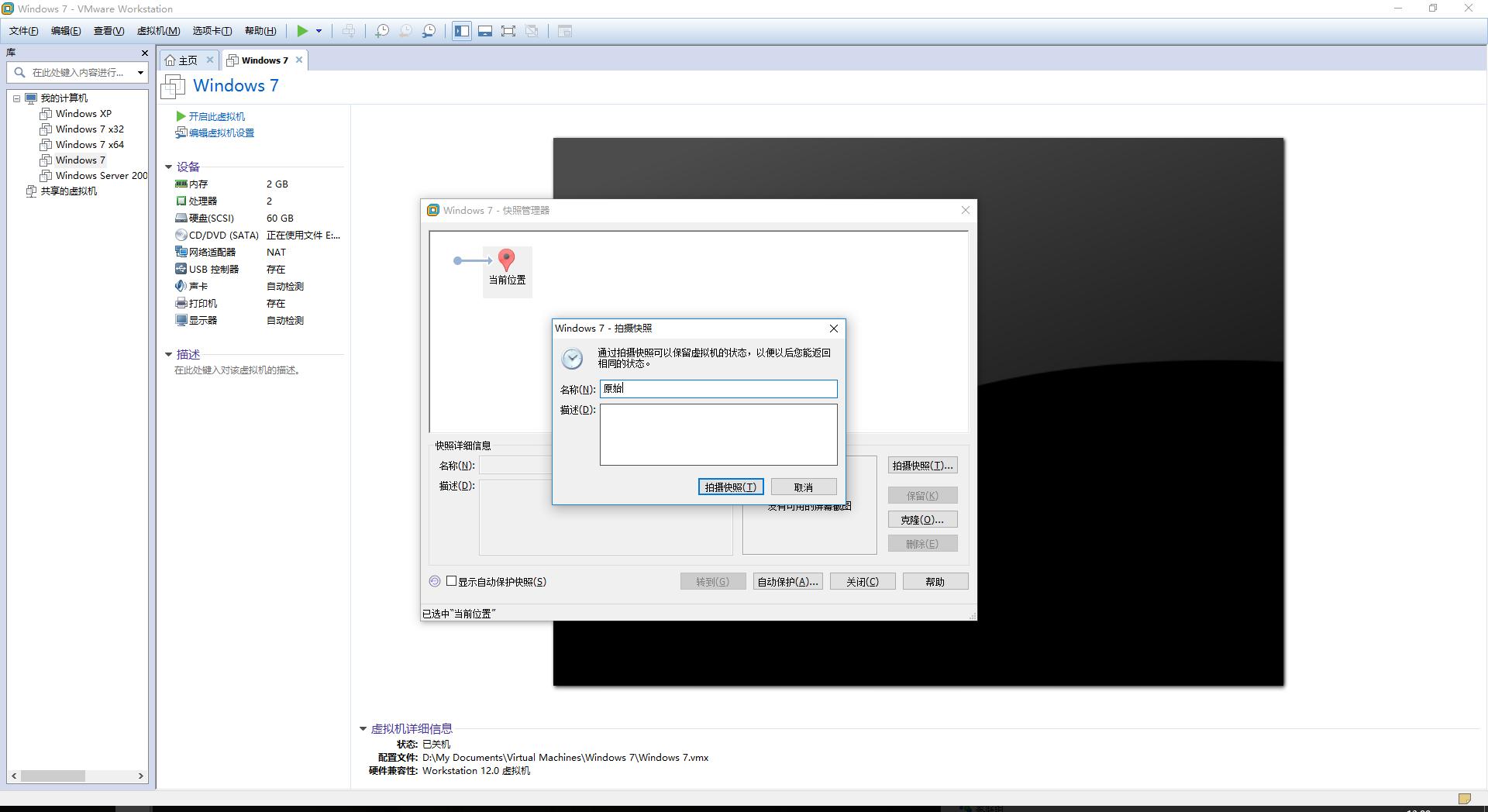Click the snapshot name input field

pyautogui.click(x=718, y=389)
